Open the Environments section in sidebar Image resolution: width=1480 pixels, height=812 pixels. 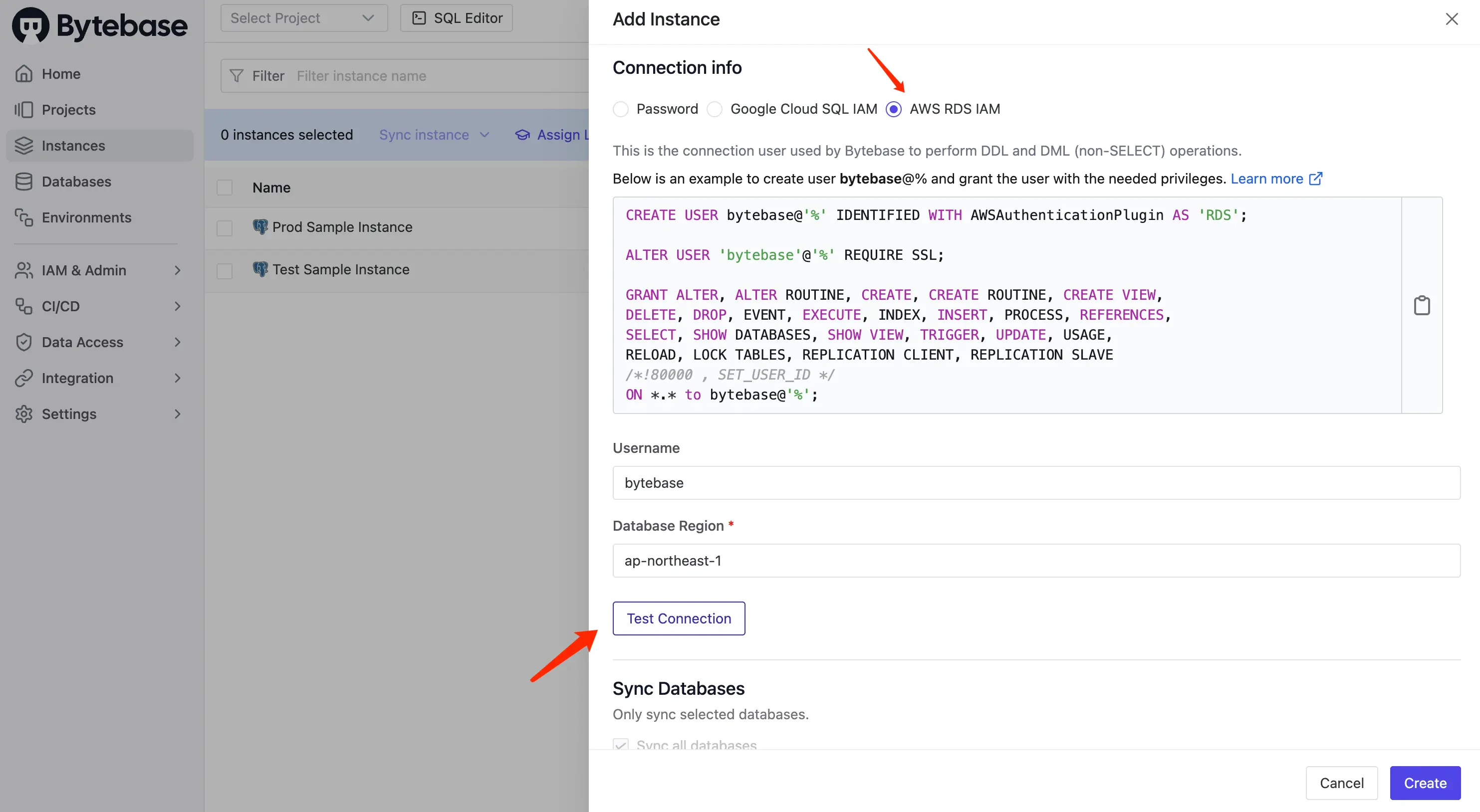pyautogui.click(x=86, y=217)
